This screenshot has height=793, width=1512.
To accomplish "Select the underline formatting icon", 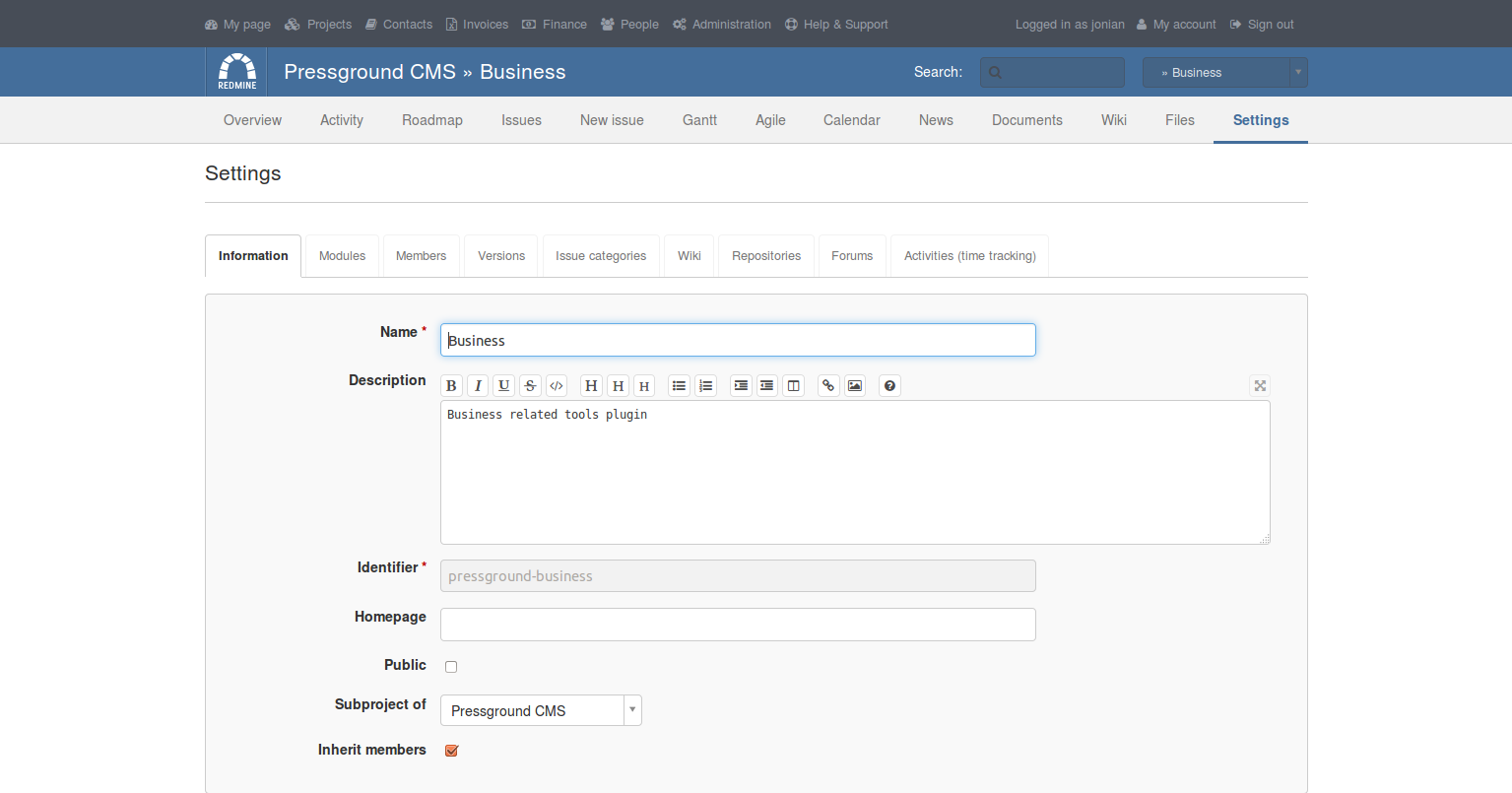I will tap(503, 385).
